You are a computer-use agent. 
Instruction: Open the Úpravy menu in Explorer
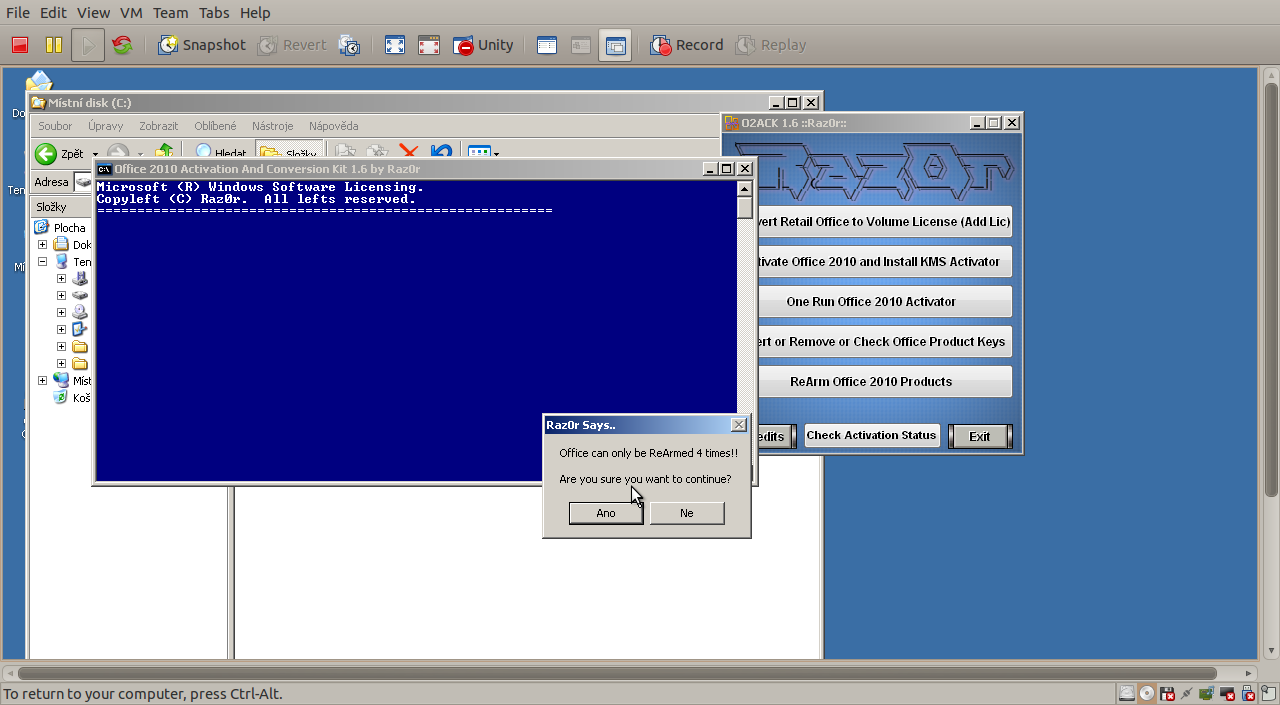coord(105,126)
